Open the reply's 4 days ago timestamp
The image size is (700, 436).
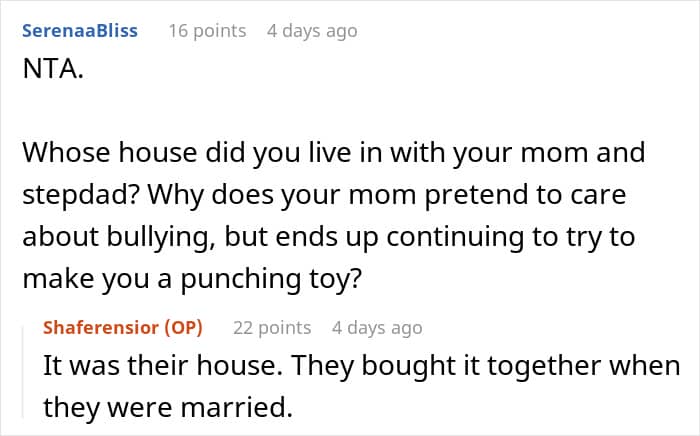point(377,328)
